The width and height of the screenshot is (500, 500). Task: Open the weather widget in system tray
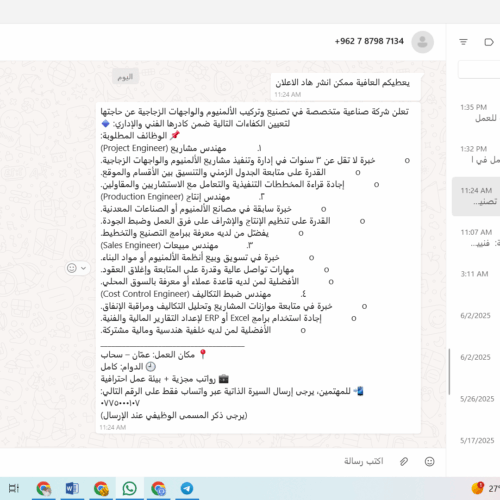[486, 489]
